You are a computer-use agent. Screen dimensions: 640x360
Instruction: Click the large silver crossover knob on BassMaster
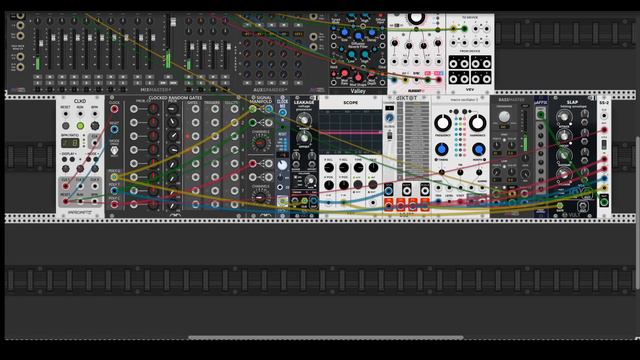504,117
